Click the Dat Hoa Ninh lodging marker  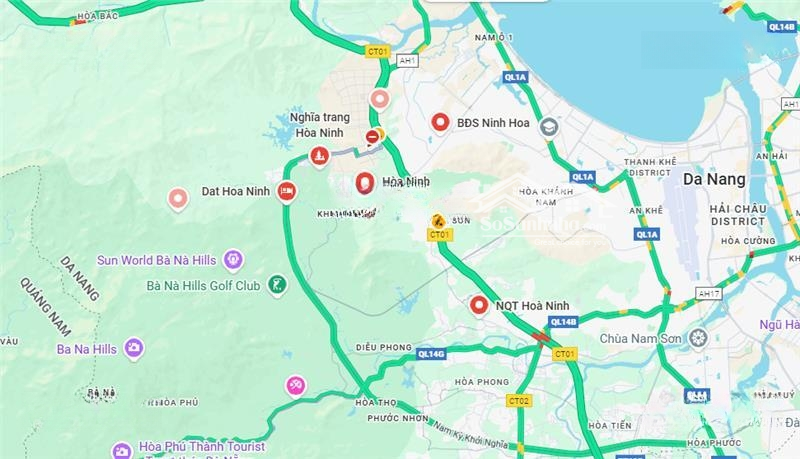[287, 192]
